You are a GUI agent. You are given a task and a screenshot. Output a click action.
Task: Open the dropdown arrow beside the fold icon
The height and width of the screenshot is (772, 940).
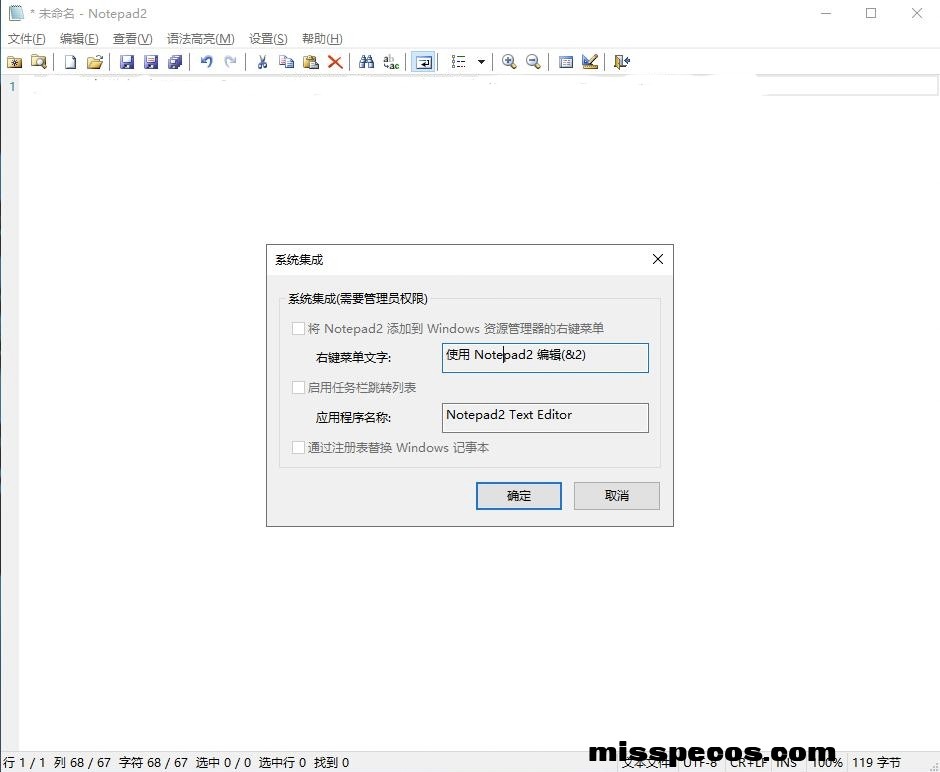click(x=481, y=62)
